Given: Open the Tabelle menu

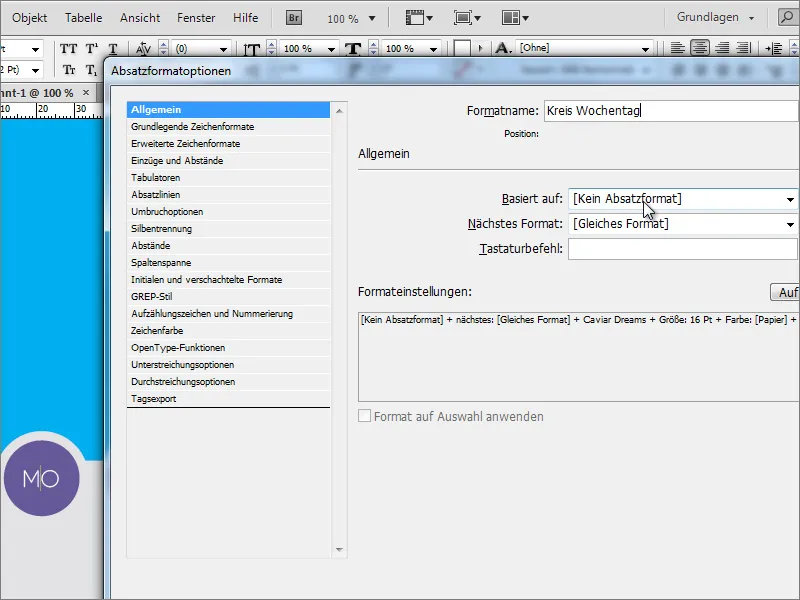Looking at the screenshot, I should 83,18.
